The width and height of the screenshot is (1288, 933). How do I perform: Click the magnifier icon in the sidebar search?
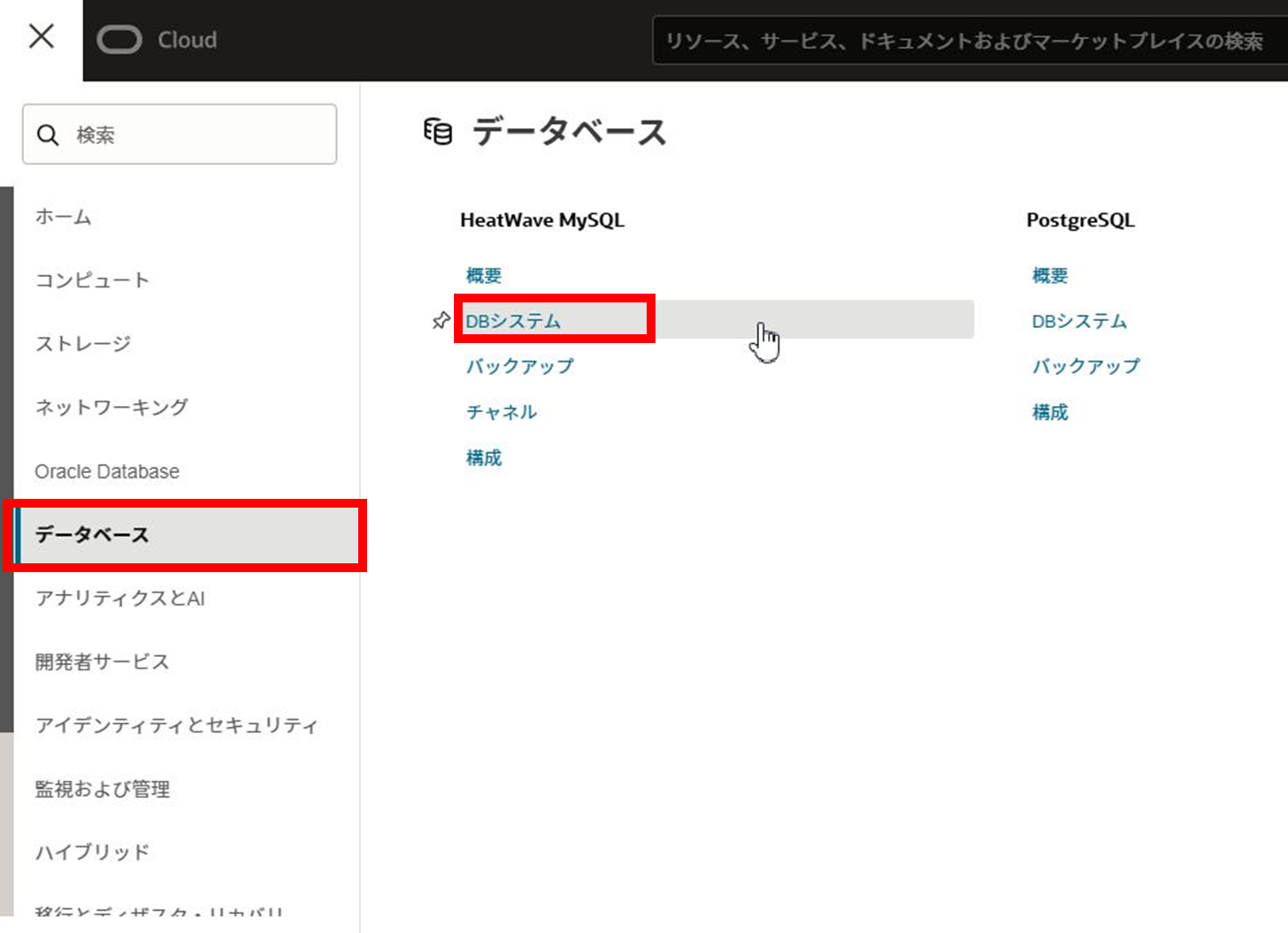point(48,134)
